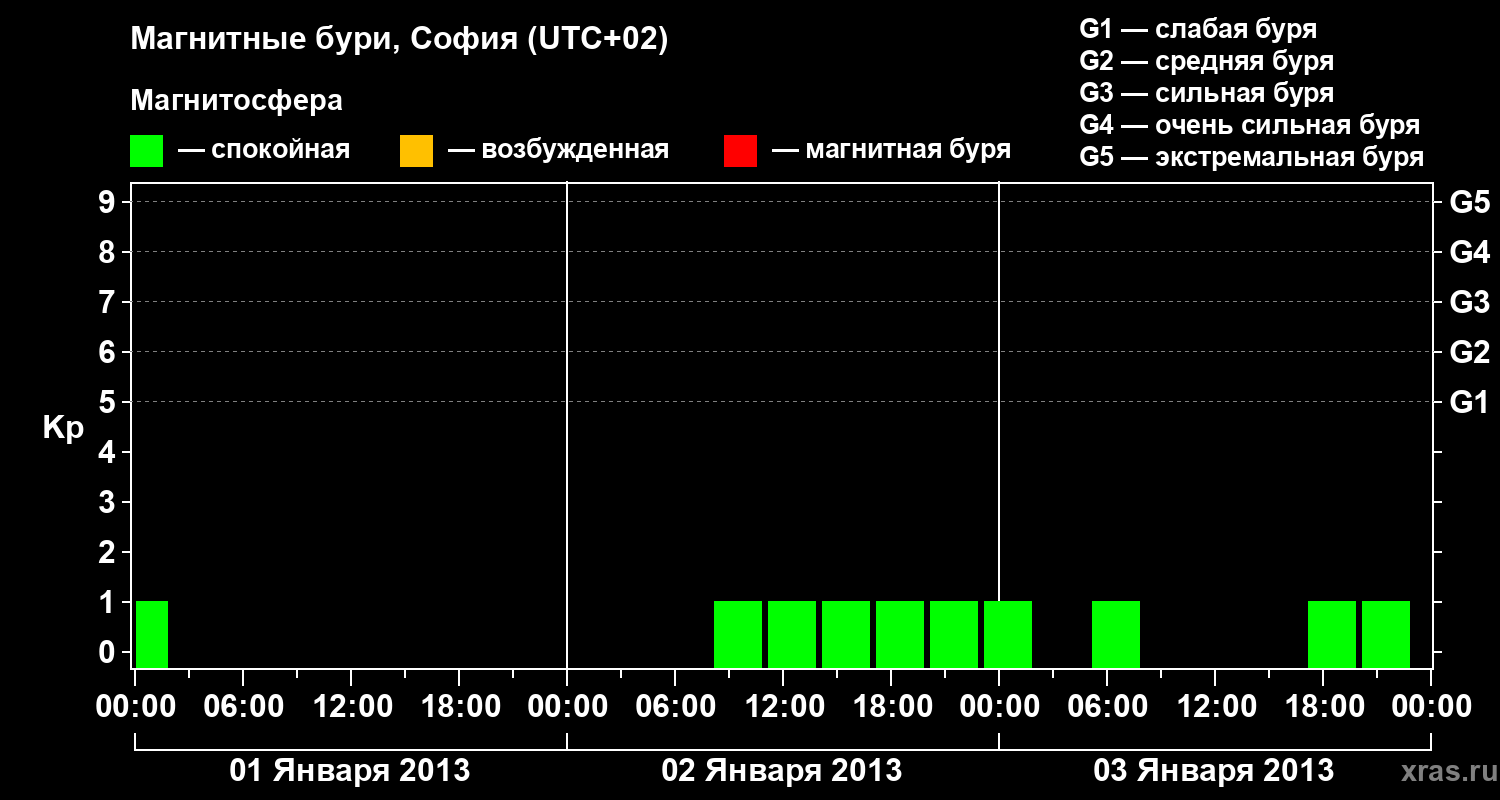This screenshot has height=800, width=1500.
Task: Click the '03 Января 2013' date label
Action: coord(1214,771)
